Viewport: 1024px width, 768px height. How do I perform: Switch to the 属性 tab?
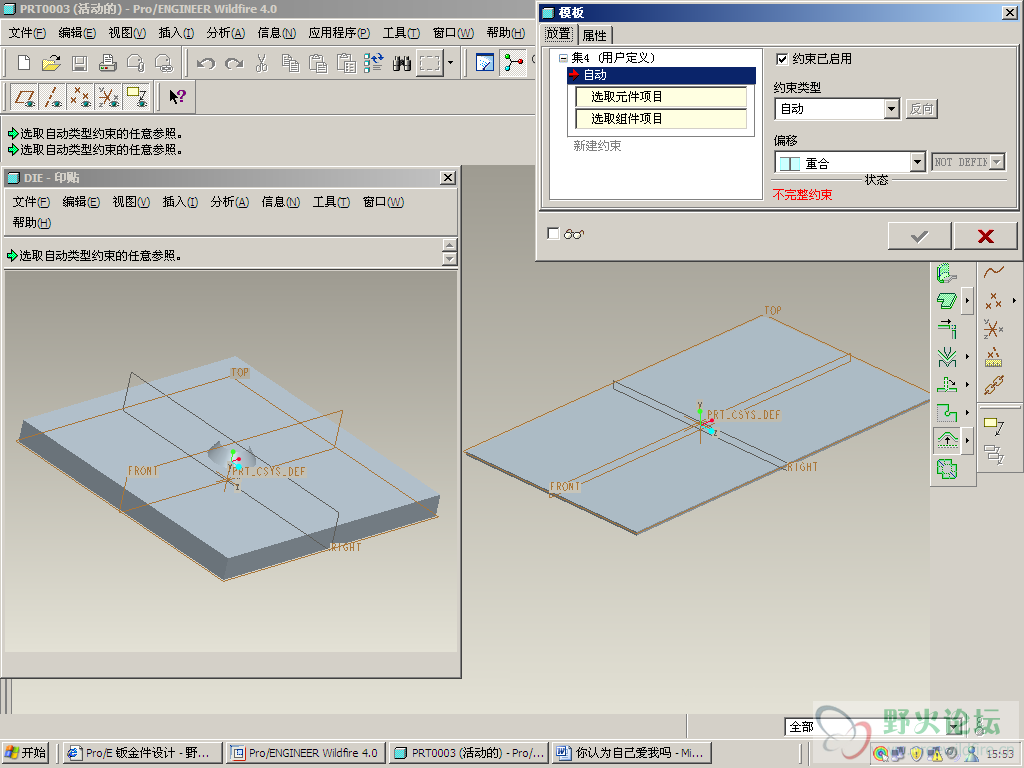pos(594,35)
